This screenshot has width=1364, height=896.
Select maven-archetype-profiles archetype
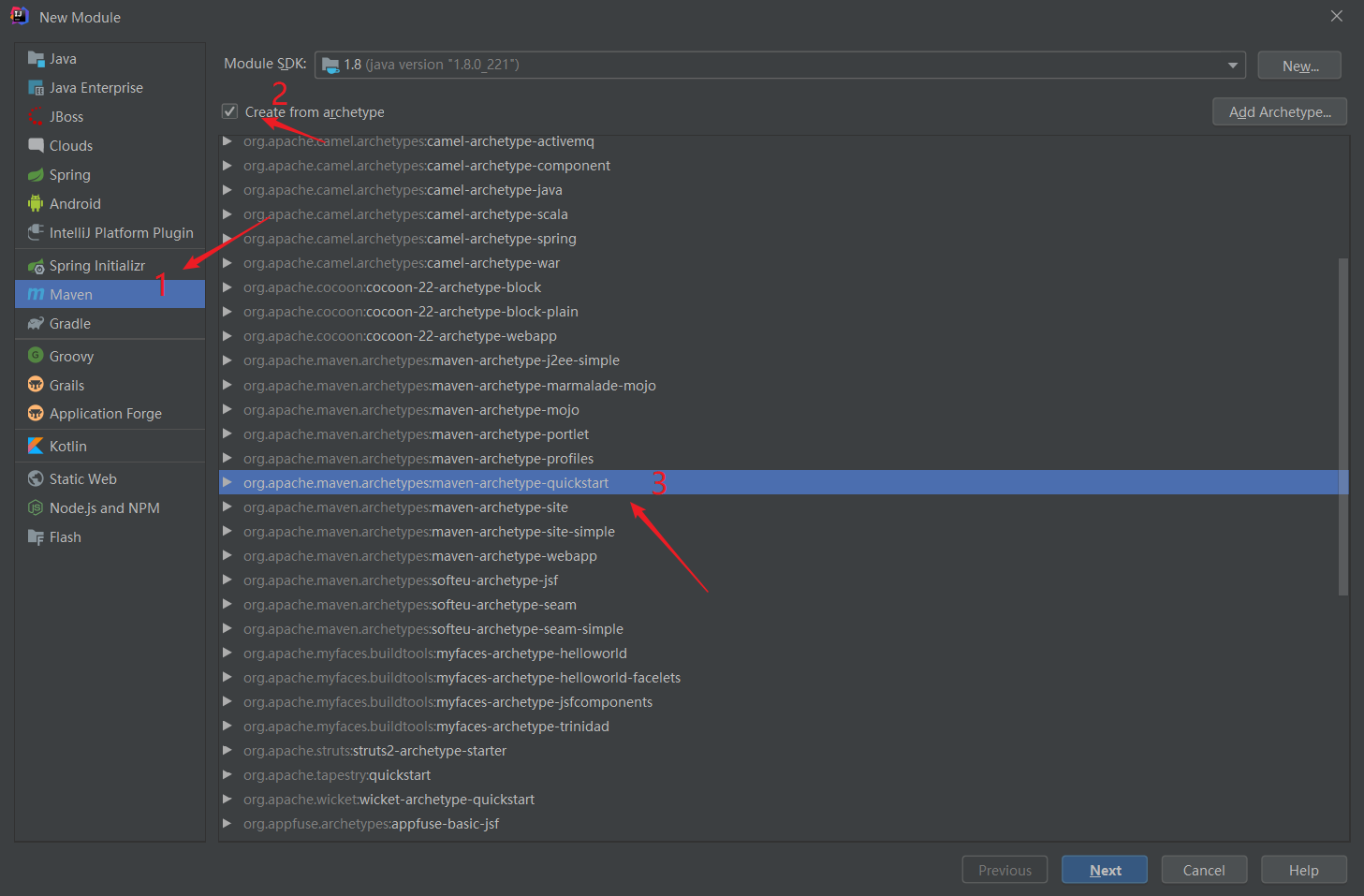(x=783, y=459)
